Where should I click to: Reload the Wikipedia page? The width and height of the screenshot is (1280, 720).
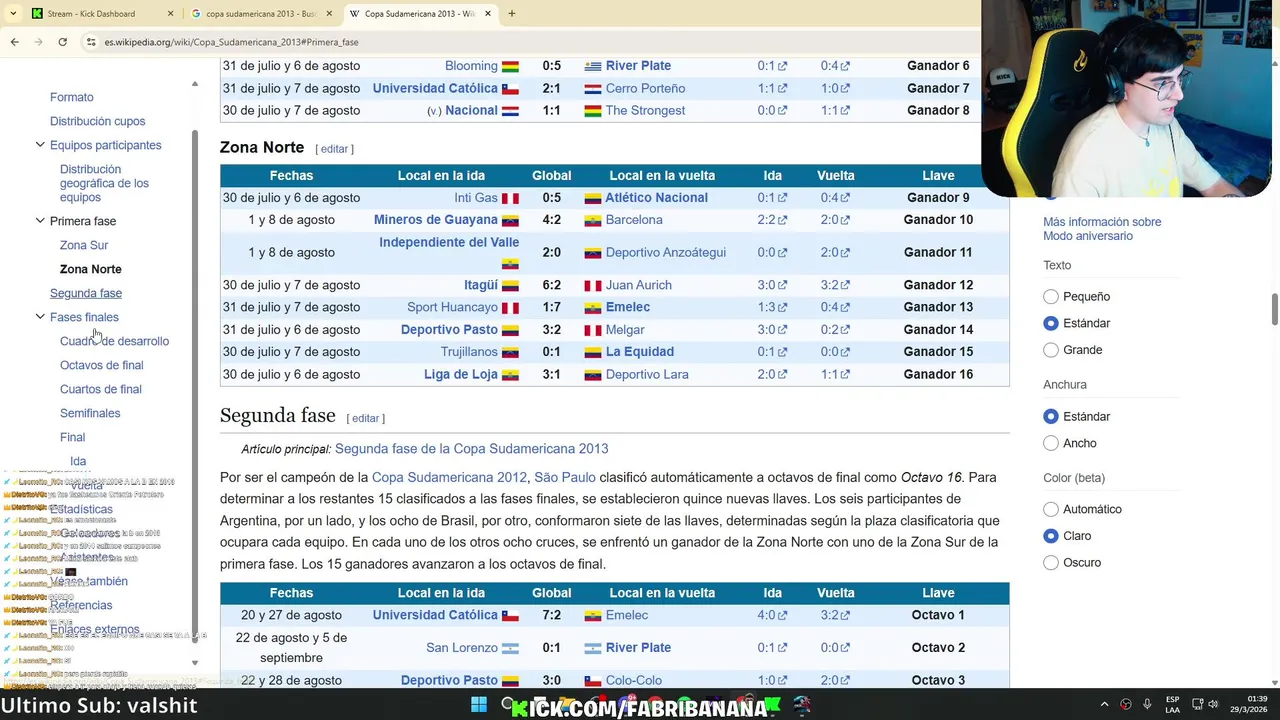[x=62, y=42]
